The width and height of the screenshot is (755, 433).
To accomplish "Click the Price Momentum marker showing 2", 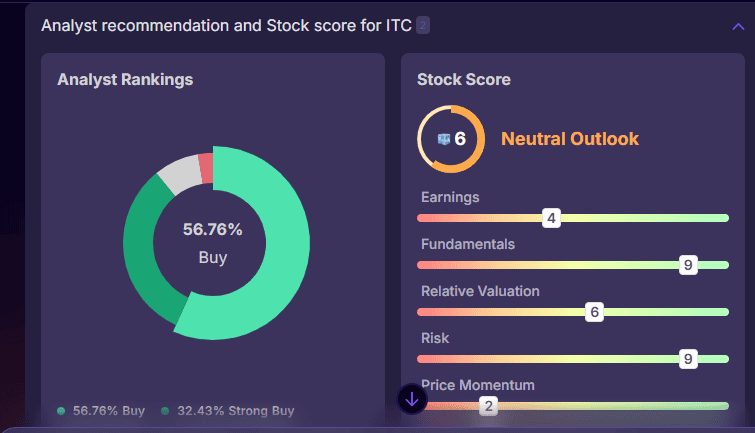I will pyautogui.click(x=488, y=406).
